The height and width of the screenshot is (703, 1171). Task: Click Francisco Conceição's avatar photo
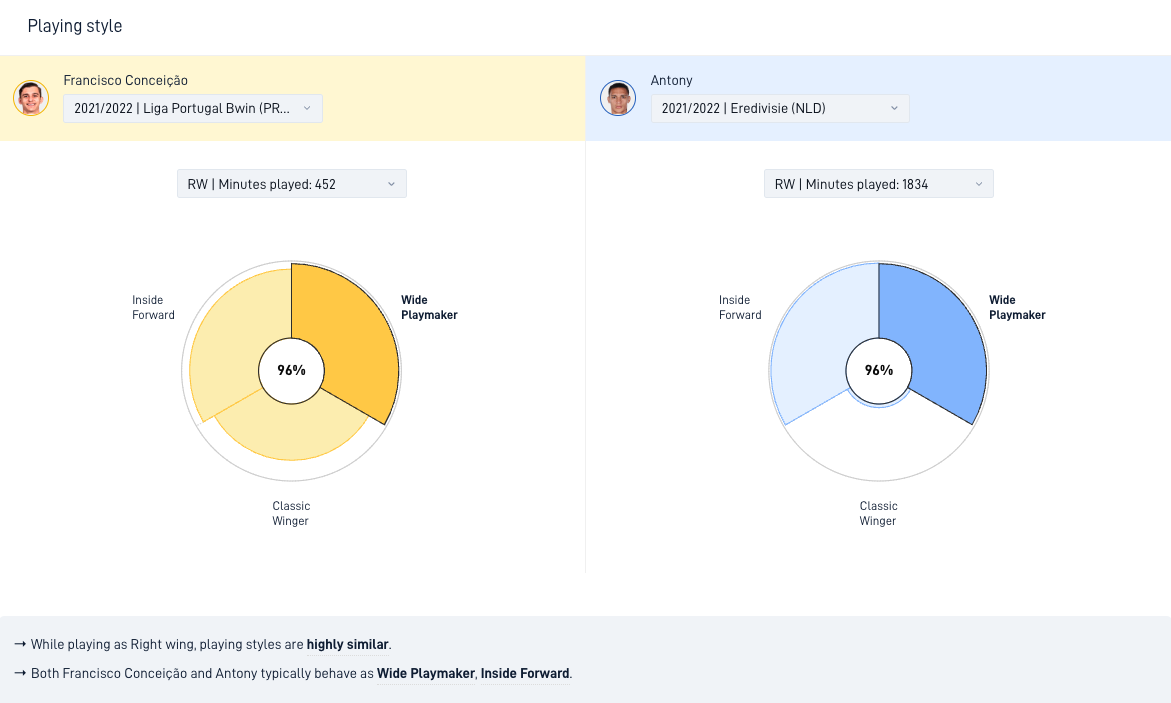click(31, 98)
